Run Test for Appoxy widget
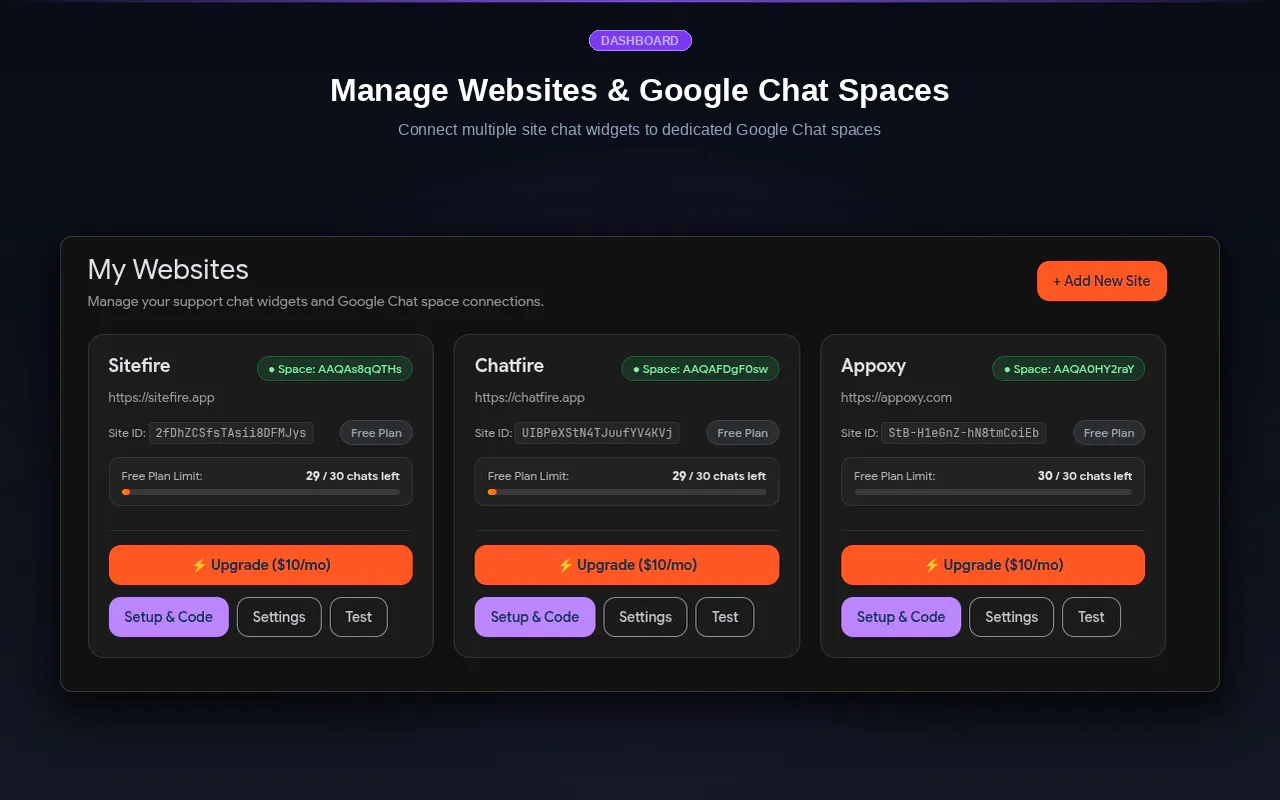Image resolution: width=1280 pixels, height=800 pixels. (x=1091, y=617)
